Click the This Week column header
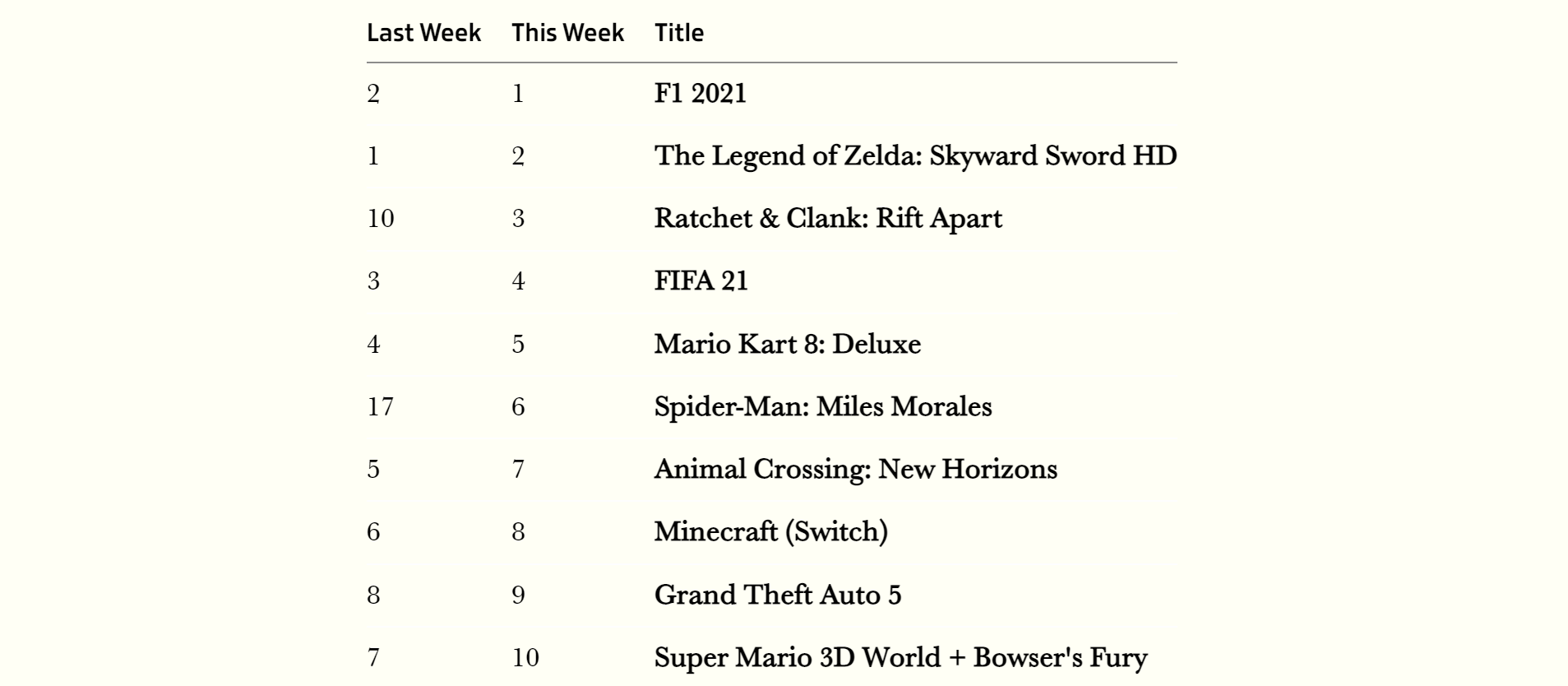Image resolution: width=1568 pixels, height=686 pixels. [567, 33]
